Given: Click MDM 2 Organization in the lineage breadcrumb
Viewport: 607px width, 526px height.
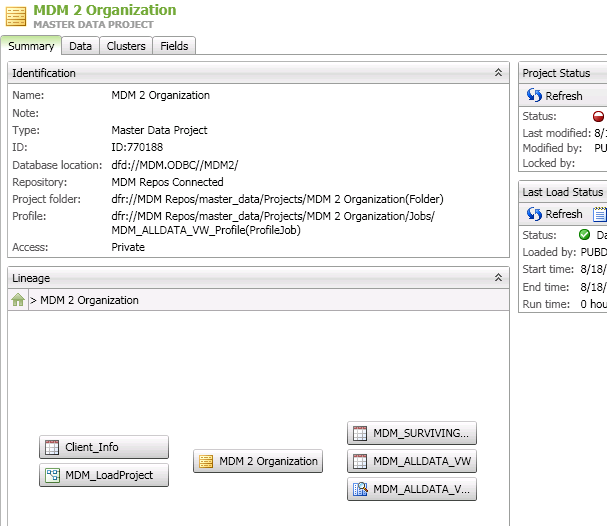Looking at the screenshot, I should pyautogui.click(x=90, y=300).
